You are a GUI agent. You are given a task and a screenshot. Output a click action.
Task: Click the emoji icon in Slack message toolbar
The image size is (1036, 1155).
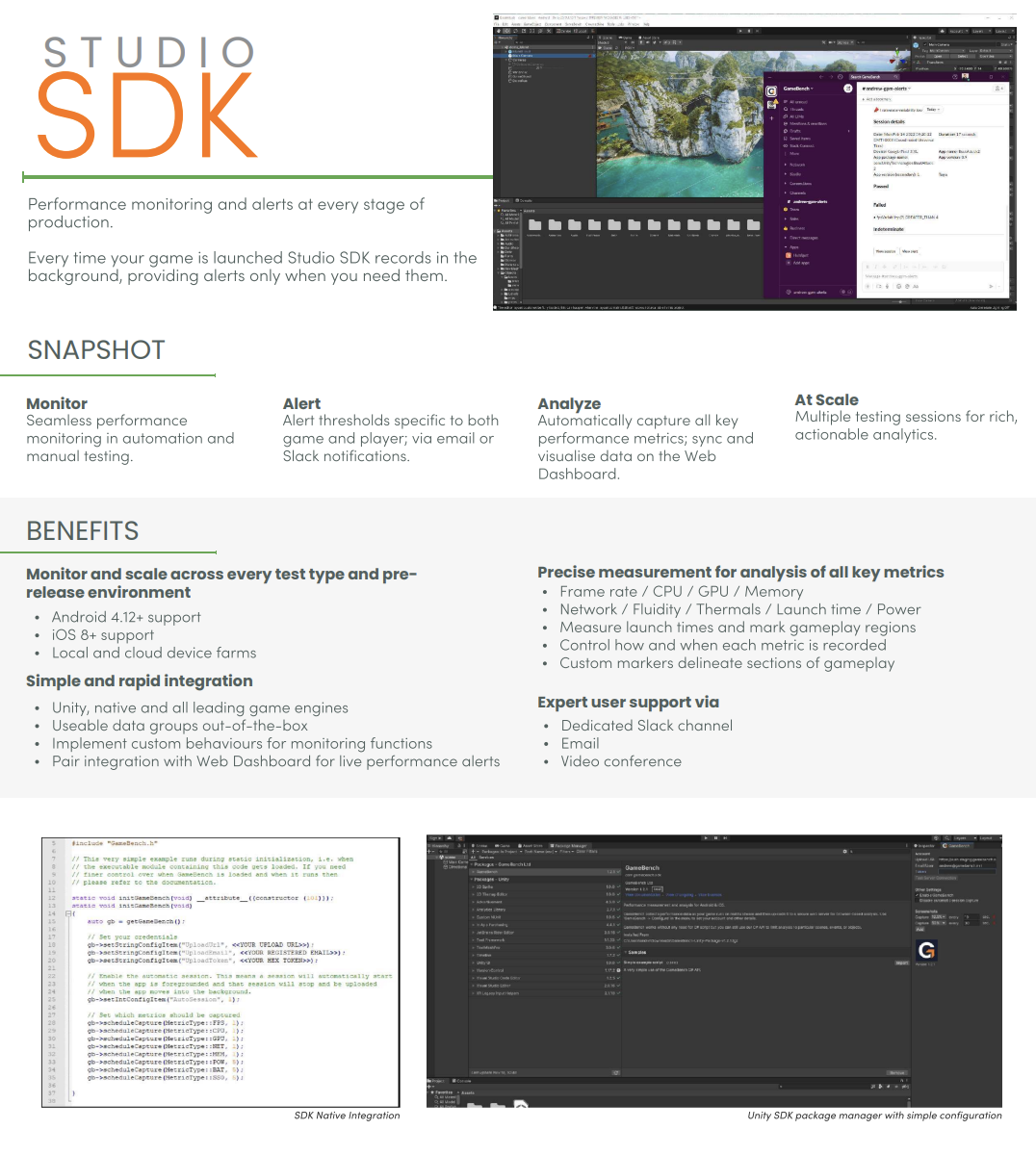[898, 286]
